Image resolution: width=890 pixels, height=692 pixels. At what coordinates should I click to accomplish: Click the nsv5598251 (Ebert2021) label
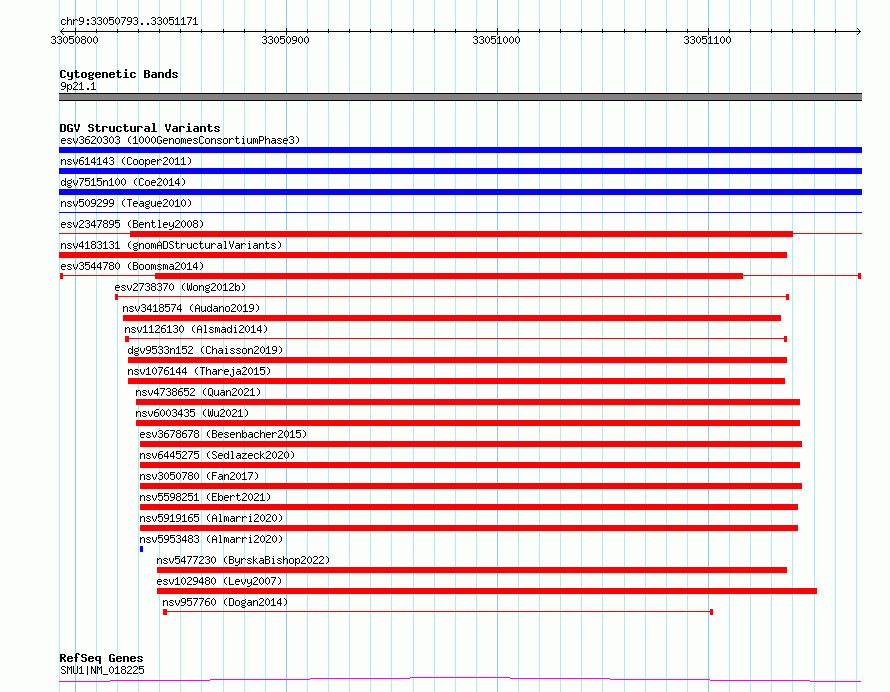205,497
